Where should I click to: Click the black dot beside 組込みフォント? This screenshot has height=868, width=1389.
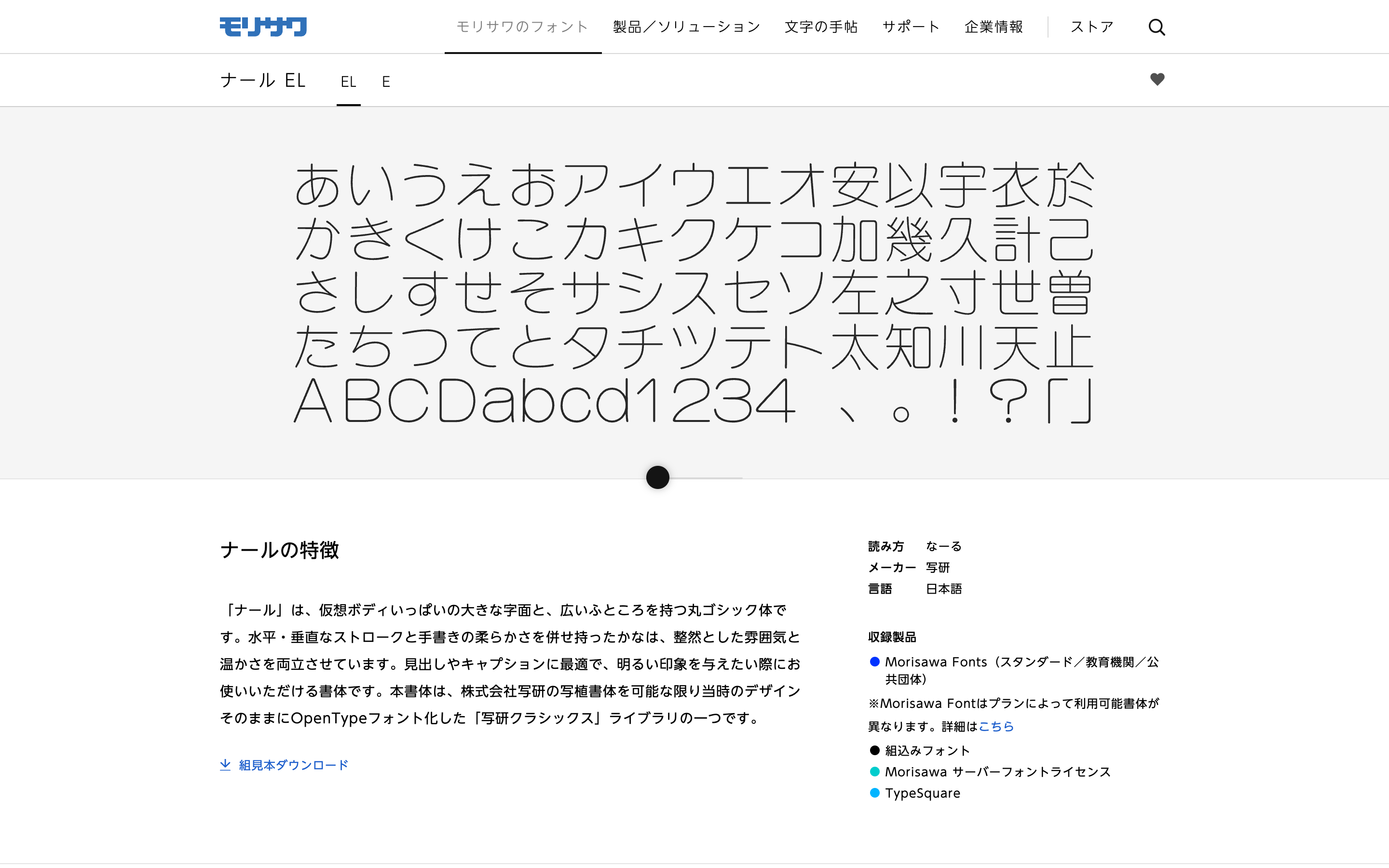coord(875,750)
